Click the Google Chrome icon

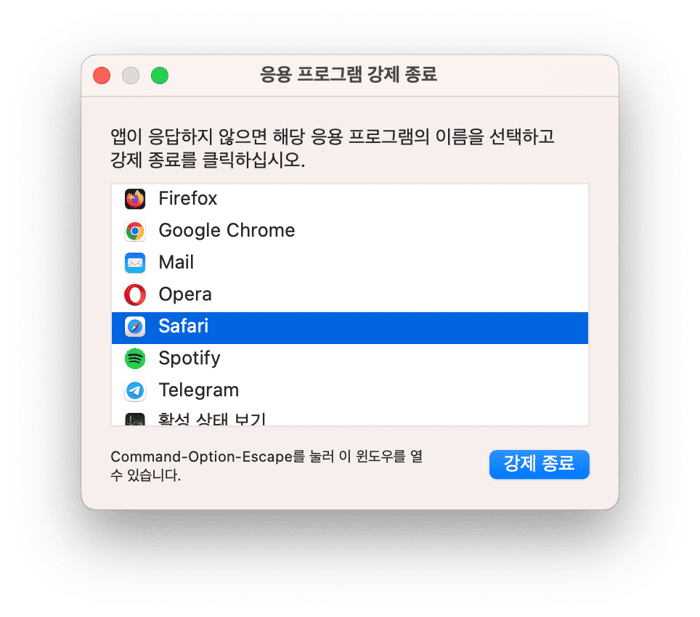(135, 231)
